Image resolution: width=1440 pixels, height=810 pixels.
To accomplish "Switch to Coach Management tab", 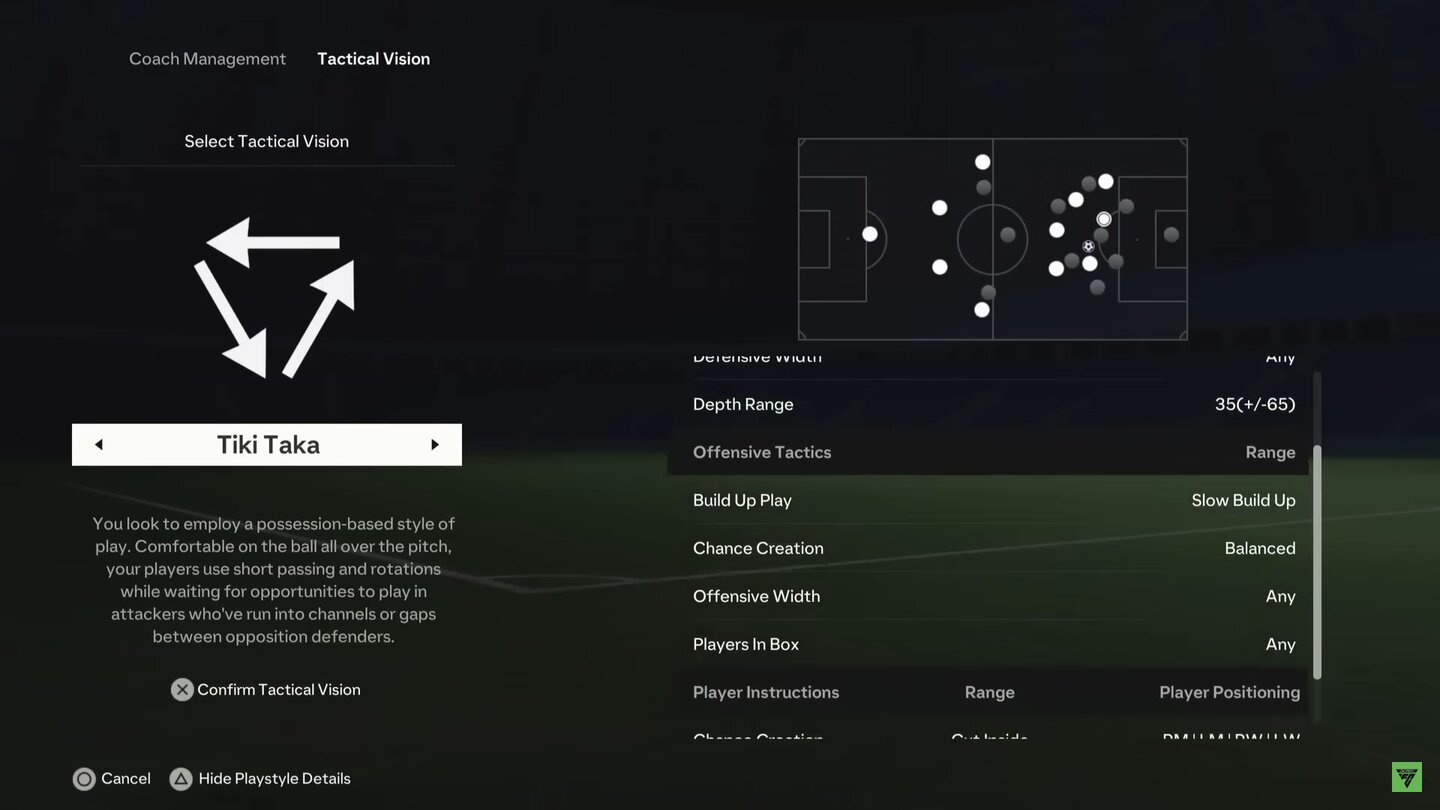I will coord(207,59).
